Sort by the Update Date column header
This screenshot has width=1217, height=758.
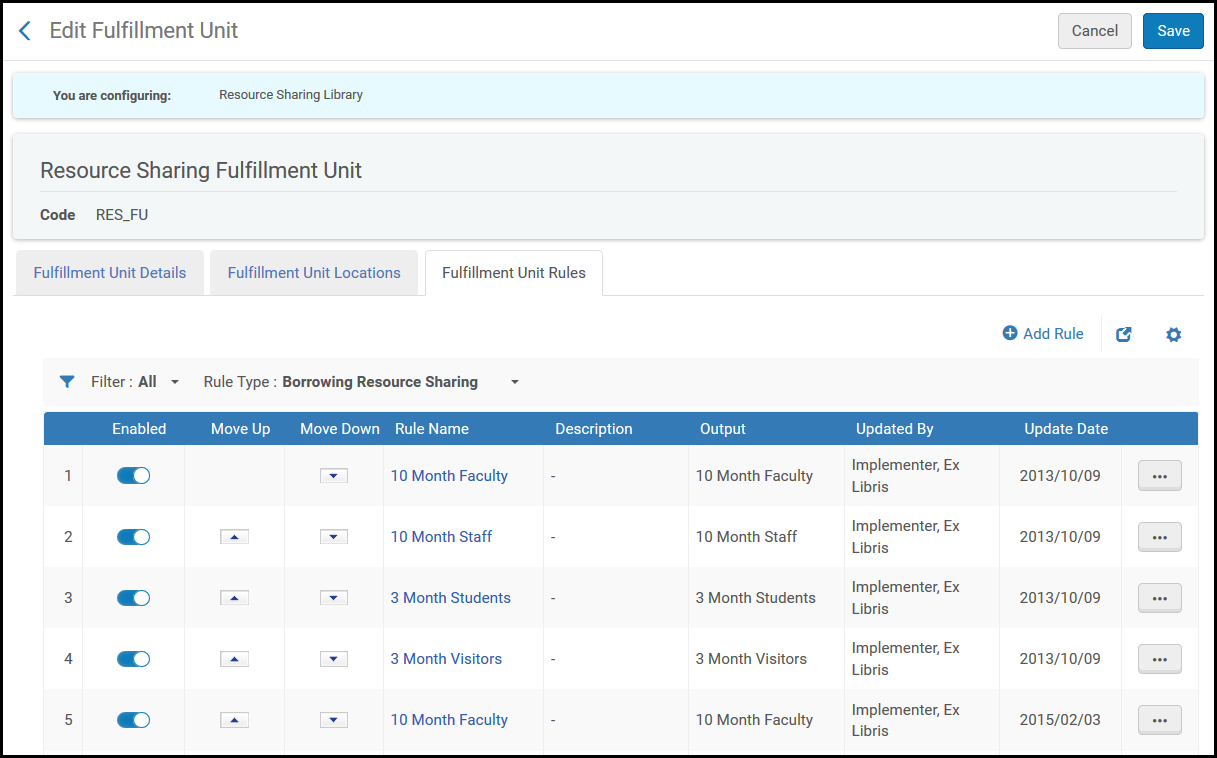(x=1066, y=429)
